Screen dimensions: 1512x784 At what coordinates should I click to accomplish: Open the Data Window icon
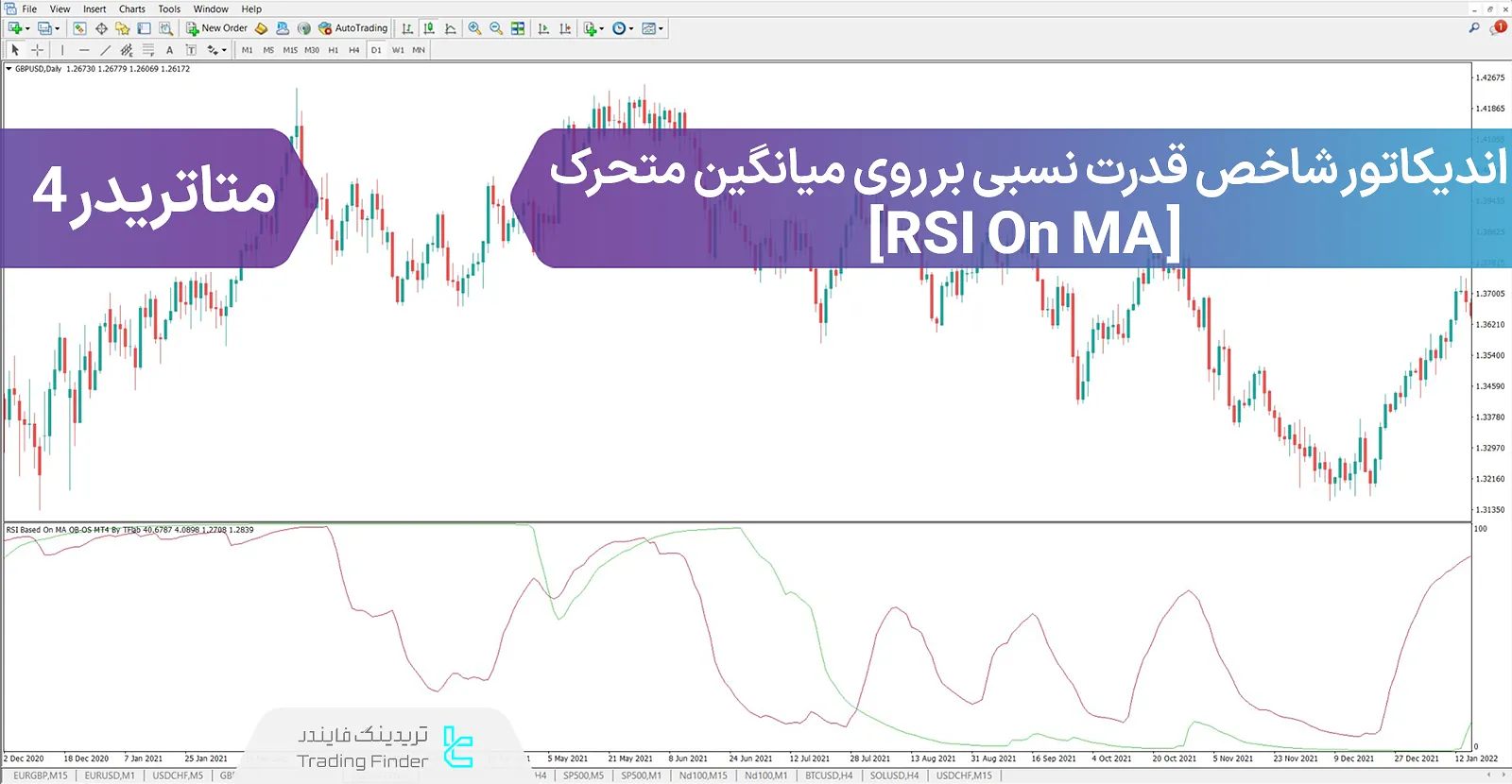click(x=101, y=28)
